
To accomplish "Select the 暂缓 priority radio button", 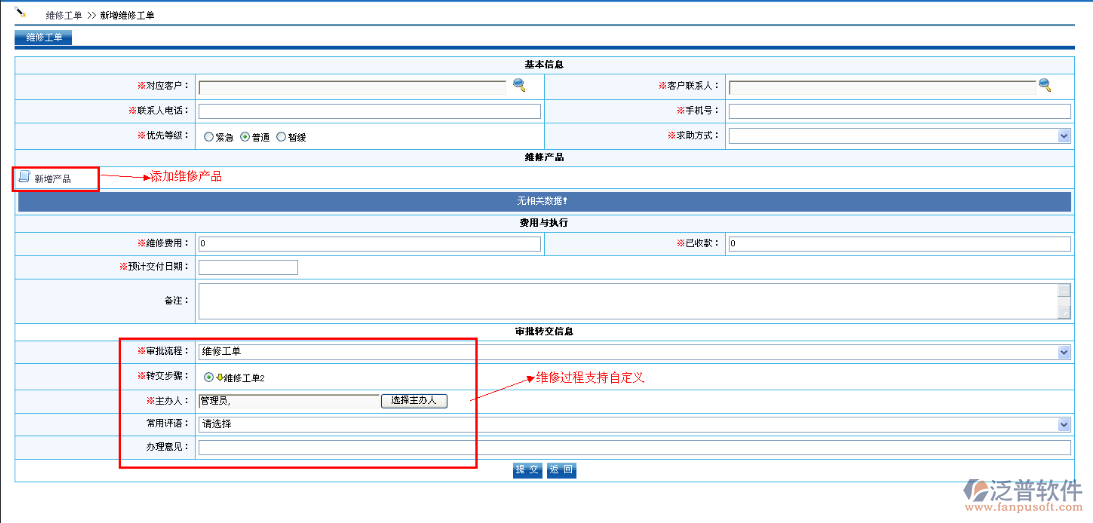I will pos(281,137).
